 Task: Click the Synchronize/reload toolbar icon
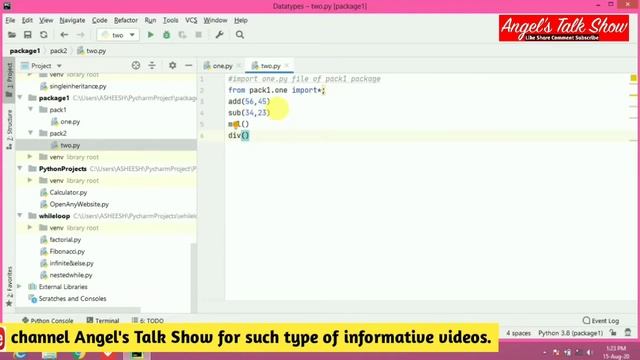click(44, 35)
